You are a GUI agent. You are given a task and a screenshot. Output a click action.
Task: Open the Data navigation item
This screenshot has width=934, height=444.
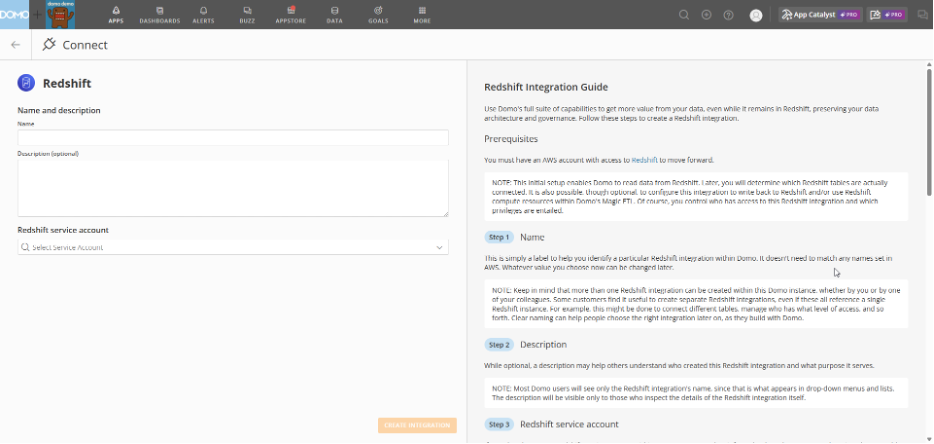click(334, 14)
